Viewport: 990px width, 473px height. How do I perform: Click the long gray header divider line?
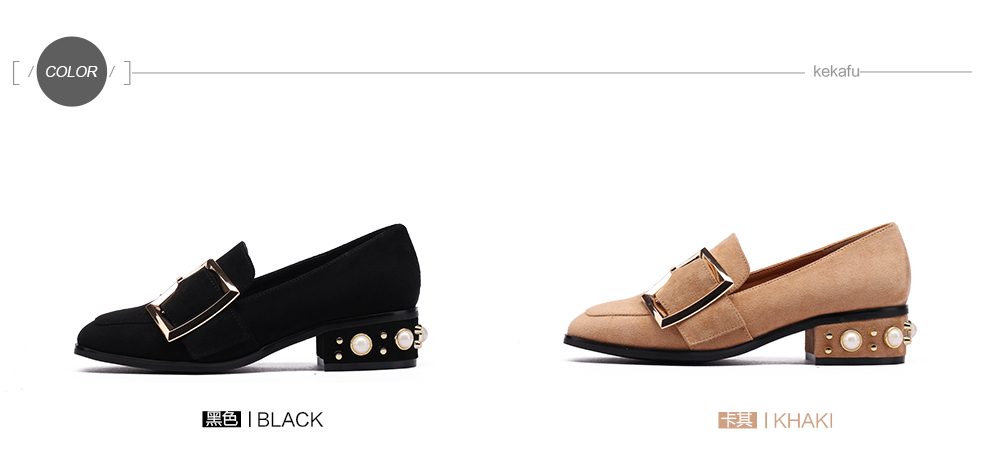(468, 73)
